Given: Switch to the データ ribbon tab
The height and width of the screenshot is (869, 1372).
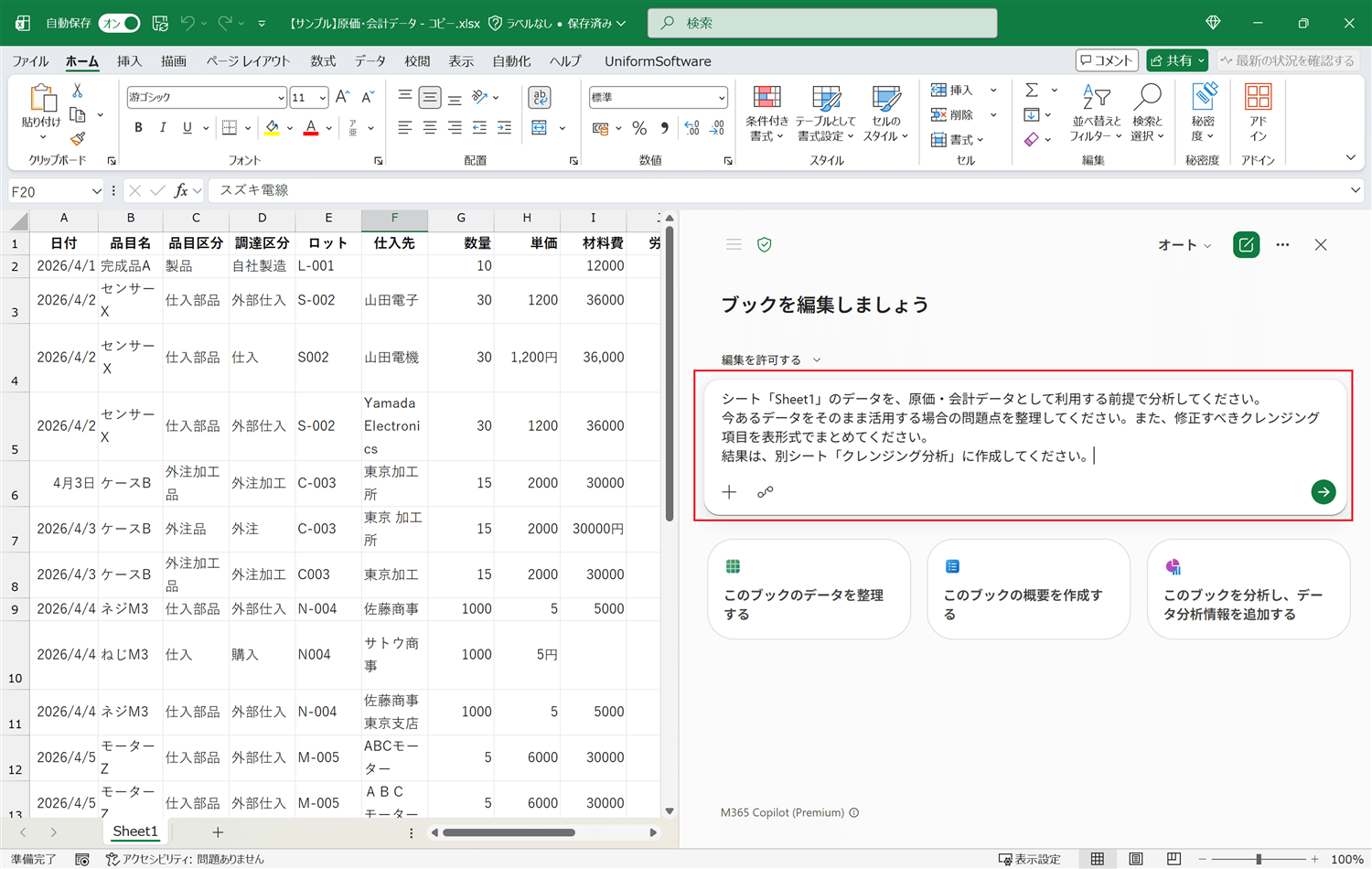Looking at the screenshot, I should point(370,61).
